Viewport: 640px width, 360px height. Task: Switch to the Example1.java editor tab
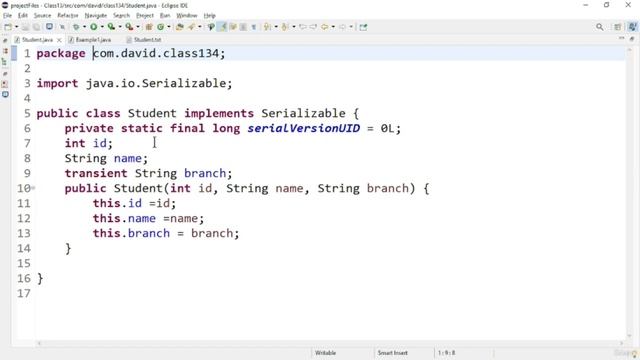[x=93, y=40]
